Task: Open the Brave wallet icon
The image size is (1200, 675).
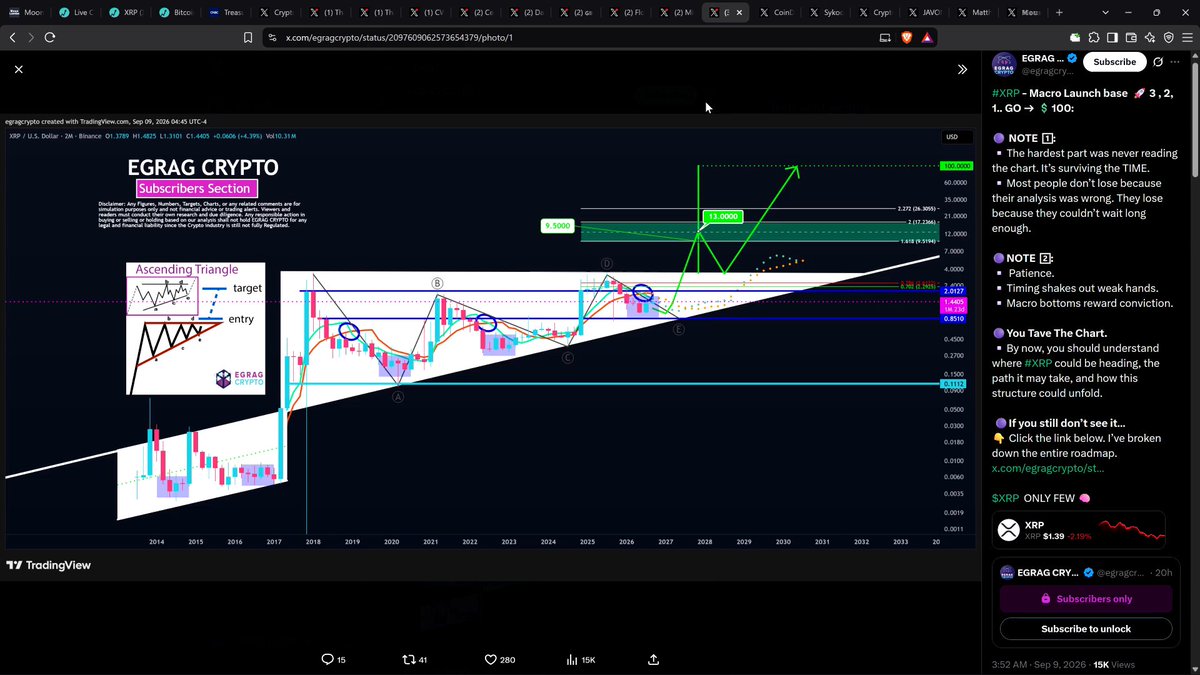Action: [1131, 37]
